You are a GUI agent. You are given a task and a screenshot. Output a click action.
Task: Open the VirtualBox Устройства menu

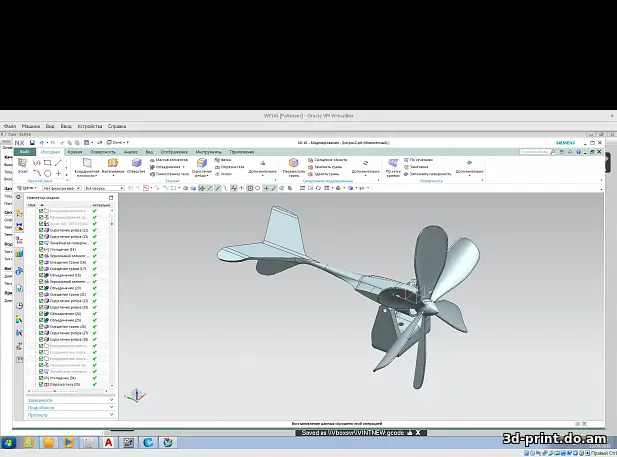coord(90,126)
